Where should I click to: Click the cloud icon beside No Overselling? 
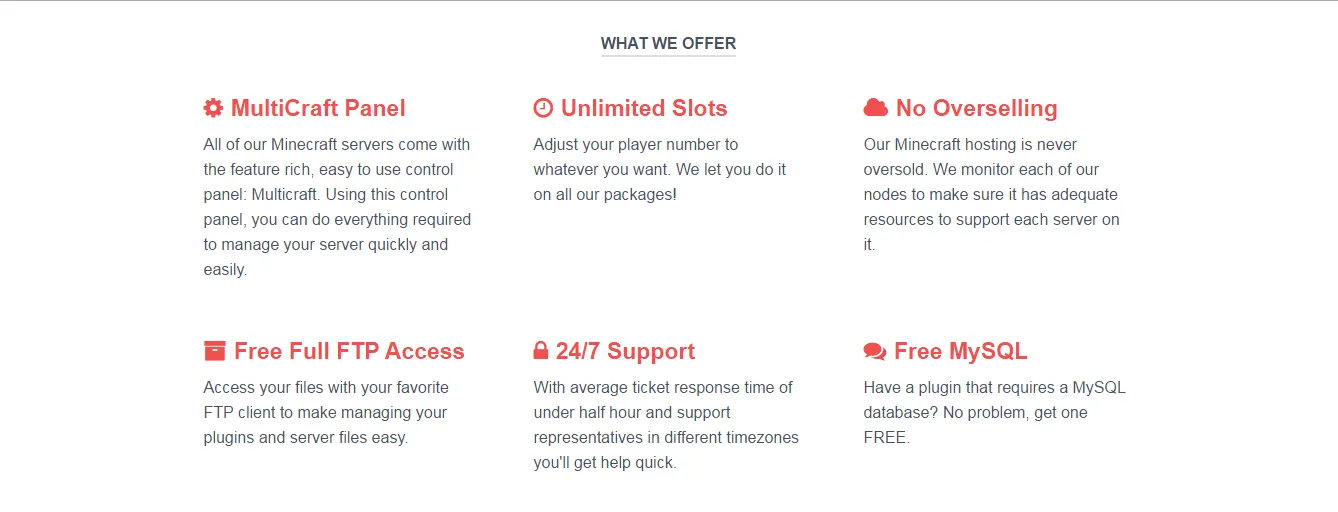coord(876,108)
